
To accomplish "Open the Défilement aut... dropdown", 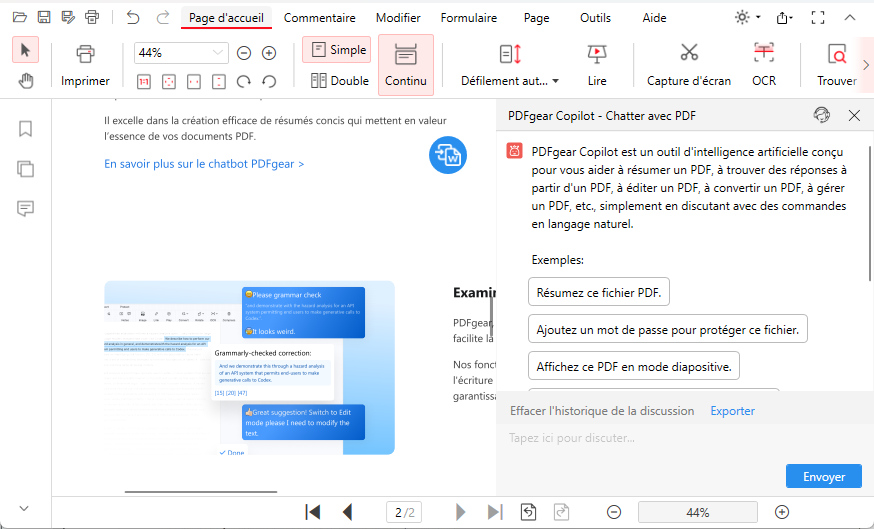I will 510,65.
